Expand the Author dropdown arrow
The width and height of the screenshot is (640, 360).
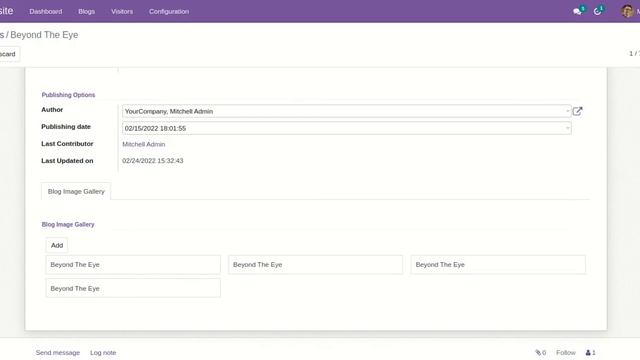point(567,111)
